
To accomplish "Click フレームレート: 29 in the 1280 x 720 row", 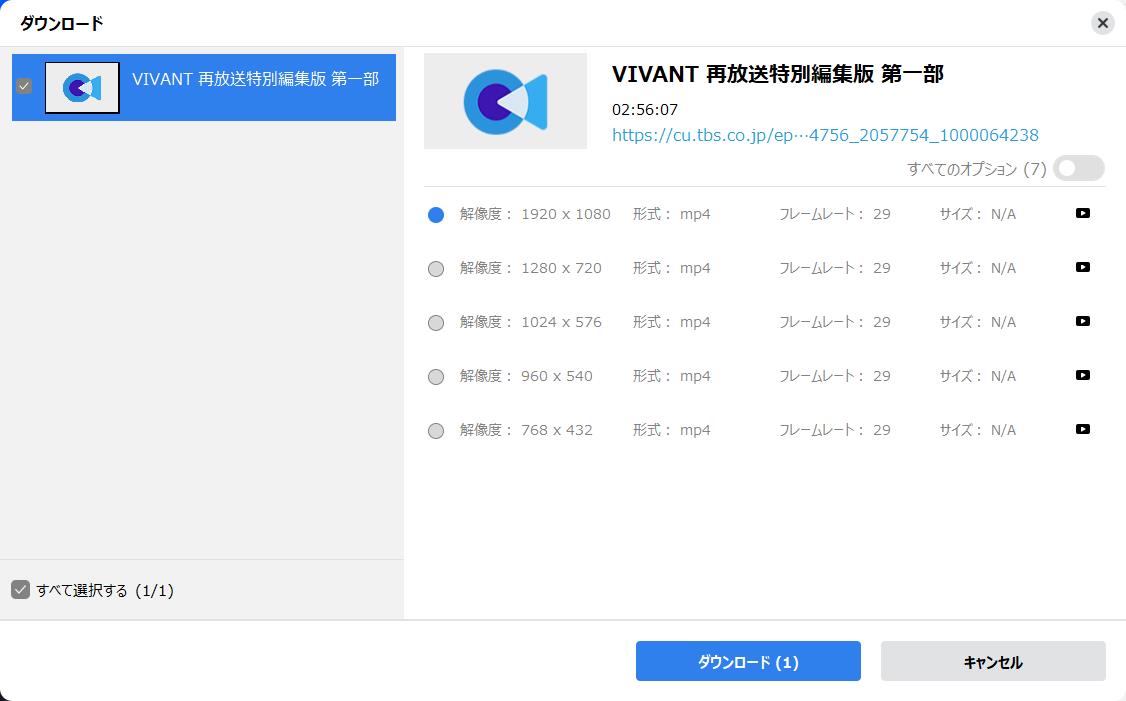I will tap(835, 268).
